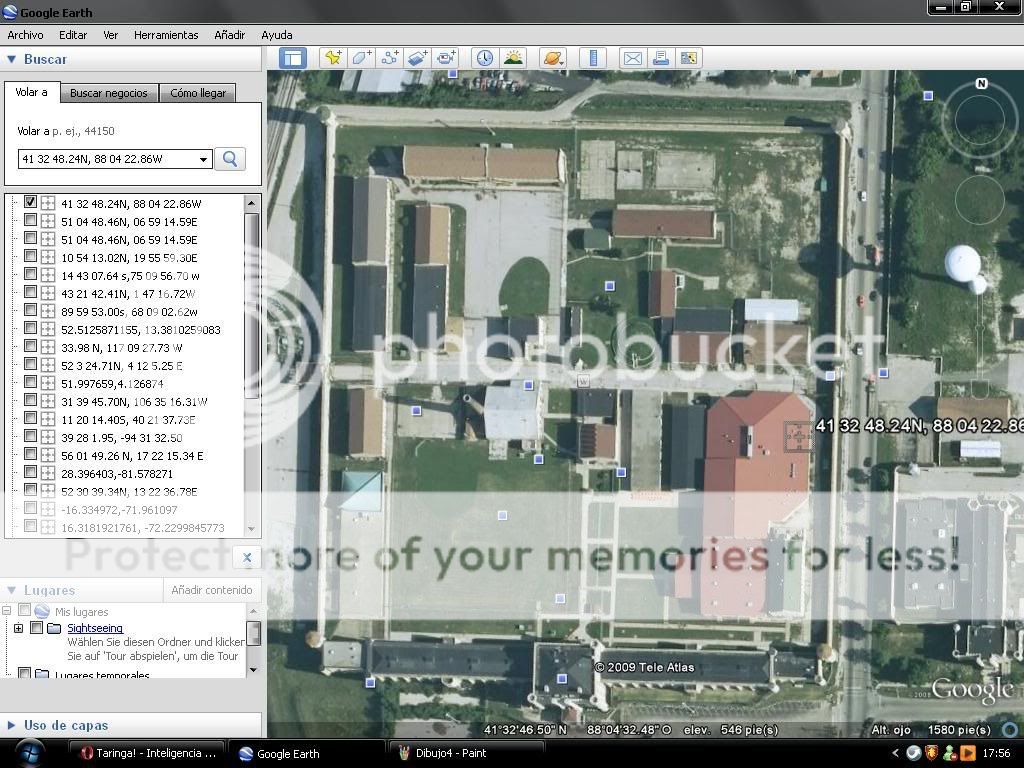
Task: Click the search magnifying glass button
Action: (x=230, y=159)
